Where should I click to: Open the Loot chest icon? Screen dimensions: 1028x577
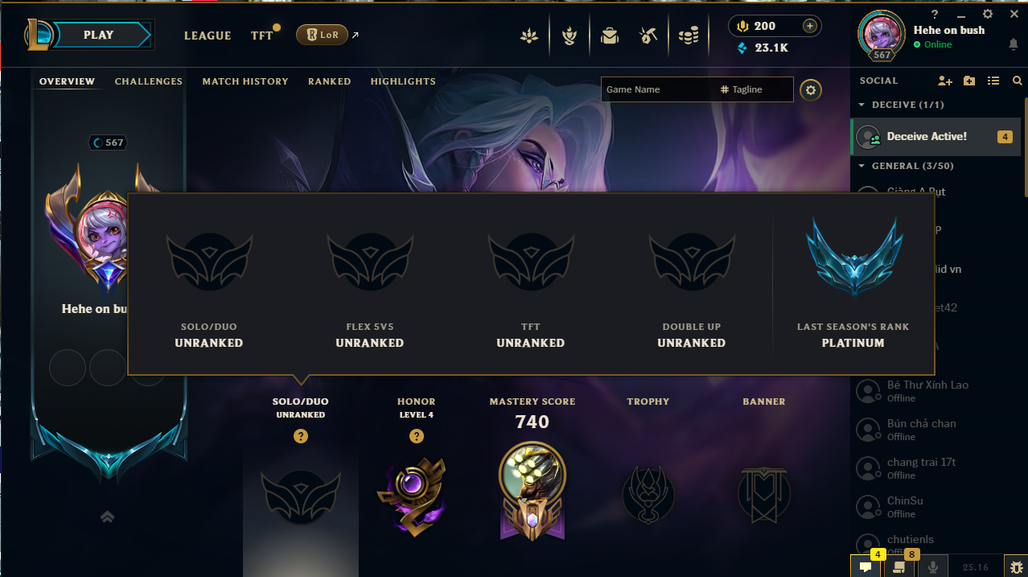[648, 35]
